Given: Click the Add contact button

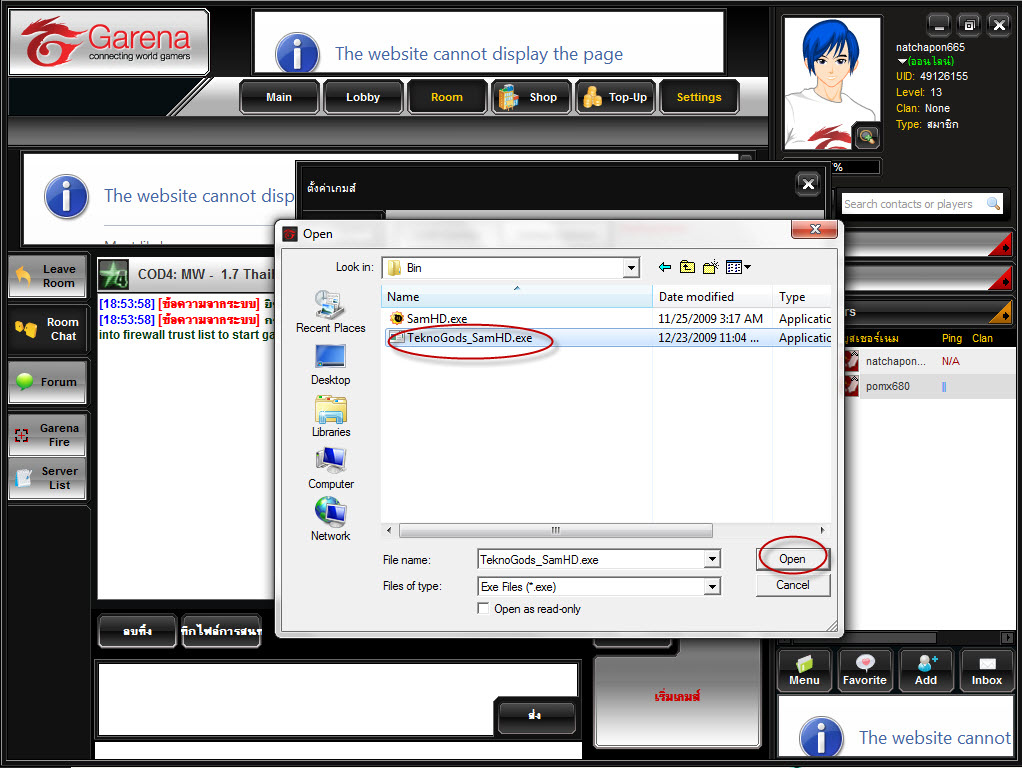Looking at the screenshot, I should coord(926,670).
